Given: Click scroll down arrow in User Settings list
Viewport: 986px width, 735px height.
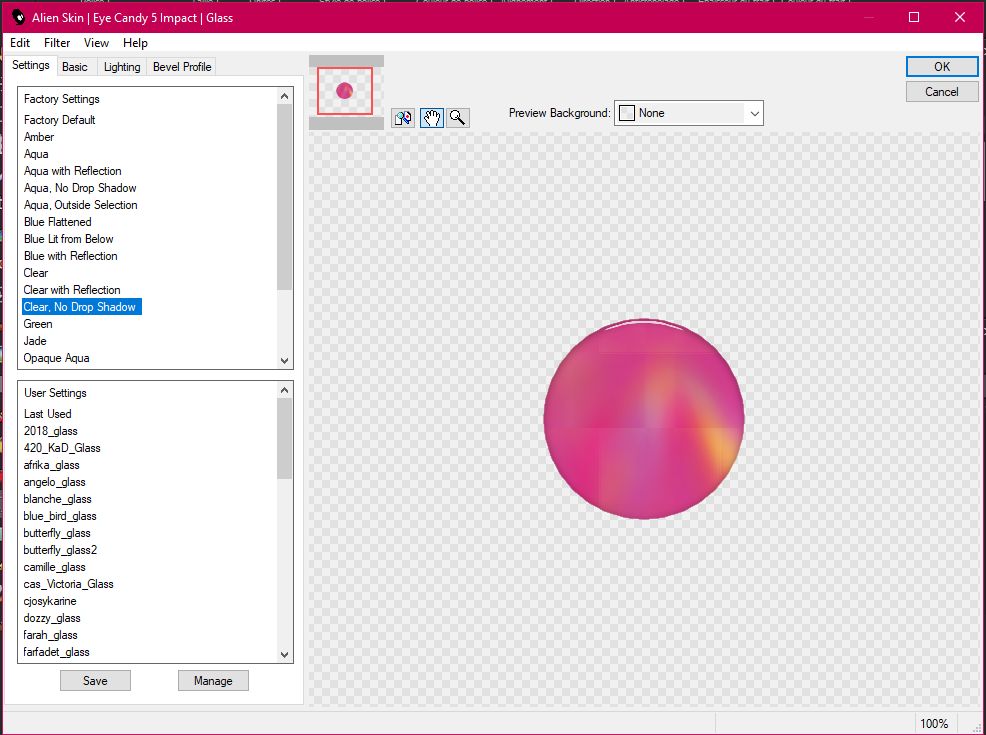Looking at the screenshot, I should 284,655.
